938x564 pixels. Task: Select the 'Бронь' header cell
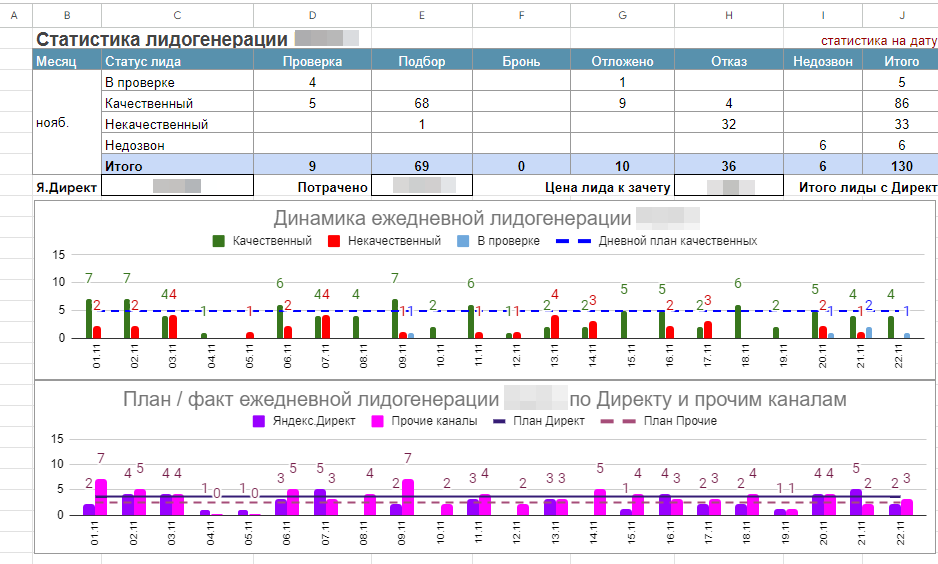click(521, 60)
